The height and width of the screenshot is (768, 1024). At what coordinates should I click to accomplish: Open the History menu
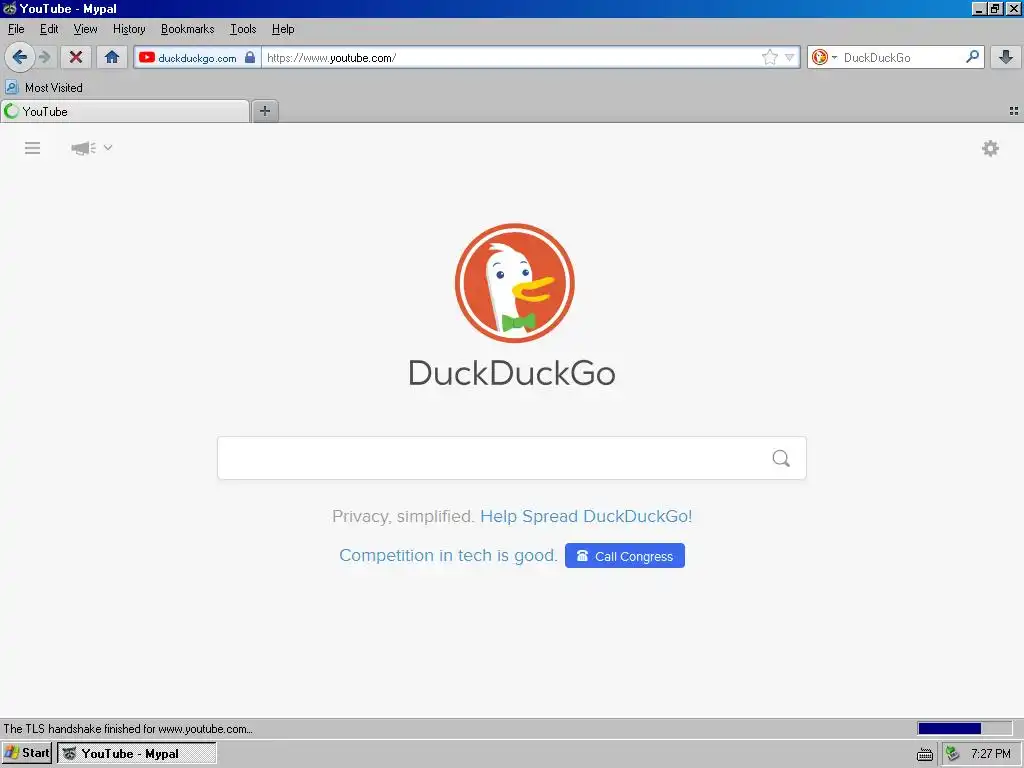pos(129,29)
